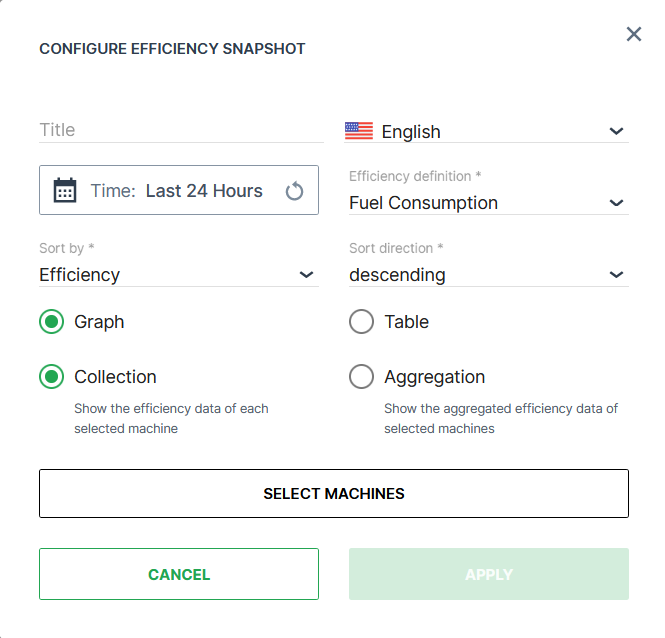Click the Efficiency sort by value
Screen dimensions: 665x638
pyautogui.click(x=80, y=275)
